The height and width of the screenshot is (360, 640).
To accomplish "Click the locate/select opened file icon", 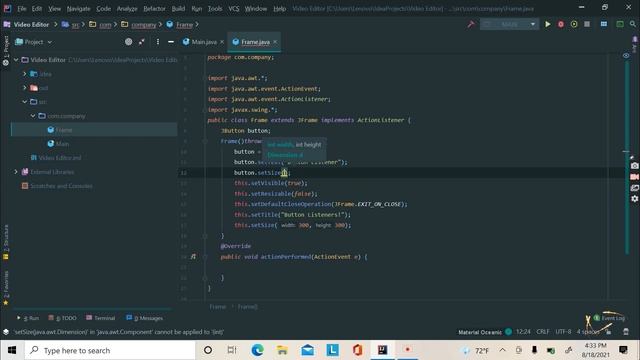I will (129, 42).
